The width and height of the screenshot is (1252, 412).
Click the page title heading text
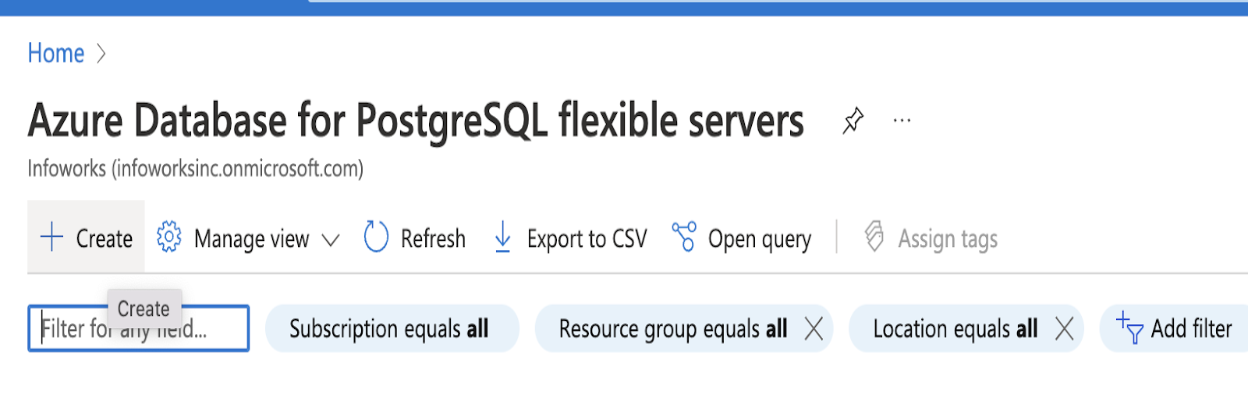pos(416,122)
